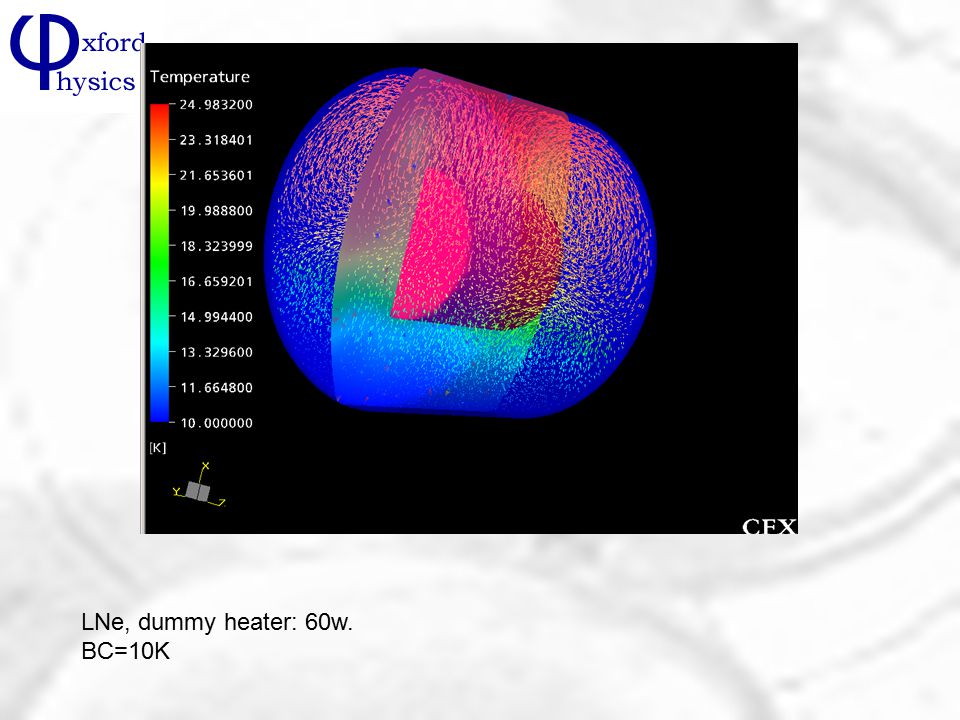The image size is (960, 720).
Task: Click legend value 16.659201
Action: pos(216,282)
